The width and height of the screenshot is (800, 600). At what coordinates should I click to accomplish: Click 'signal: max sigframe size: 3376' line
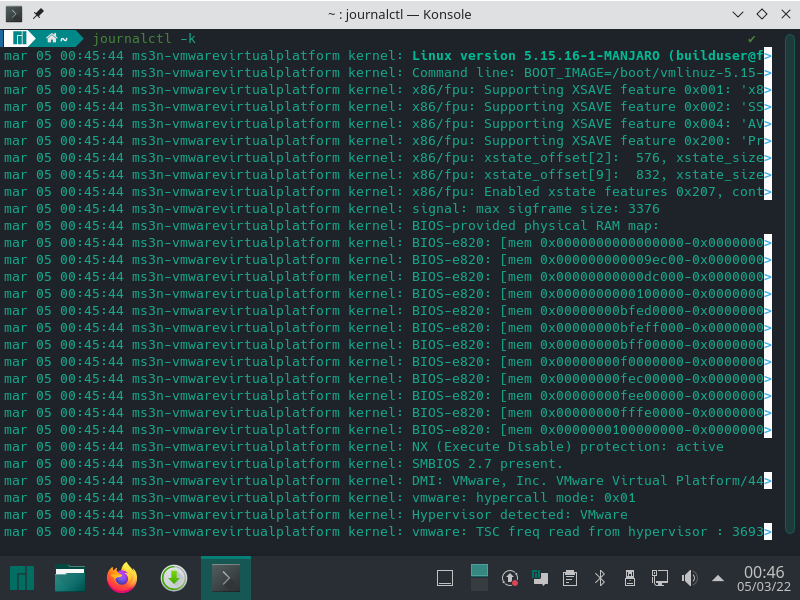click(x=332, y=209)
